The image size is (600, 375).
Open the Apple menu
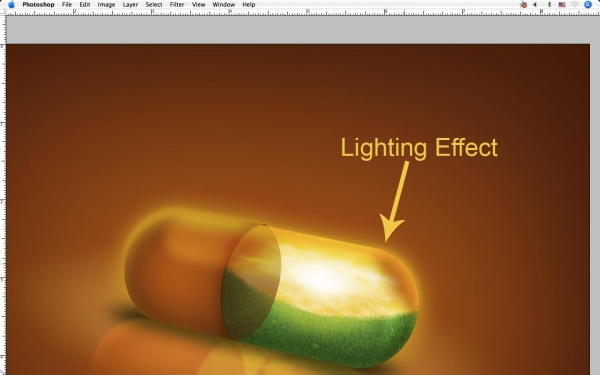11,5
